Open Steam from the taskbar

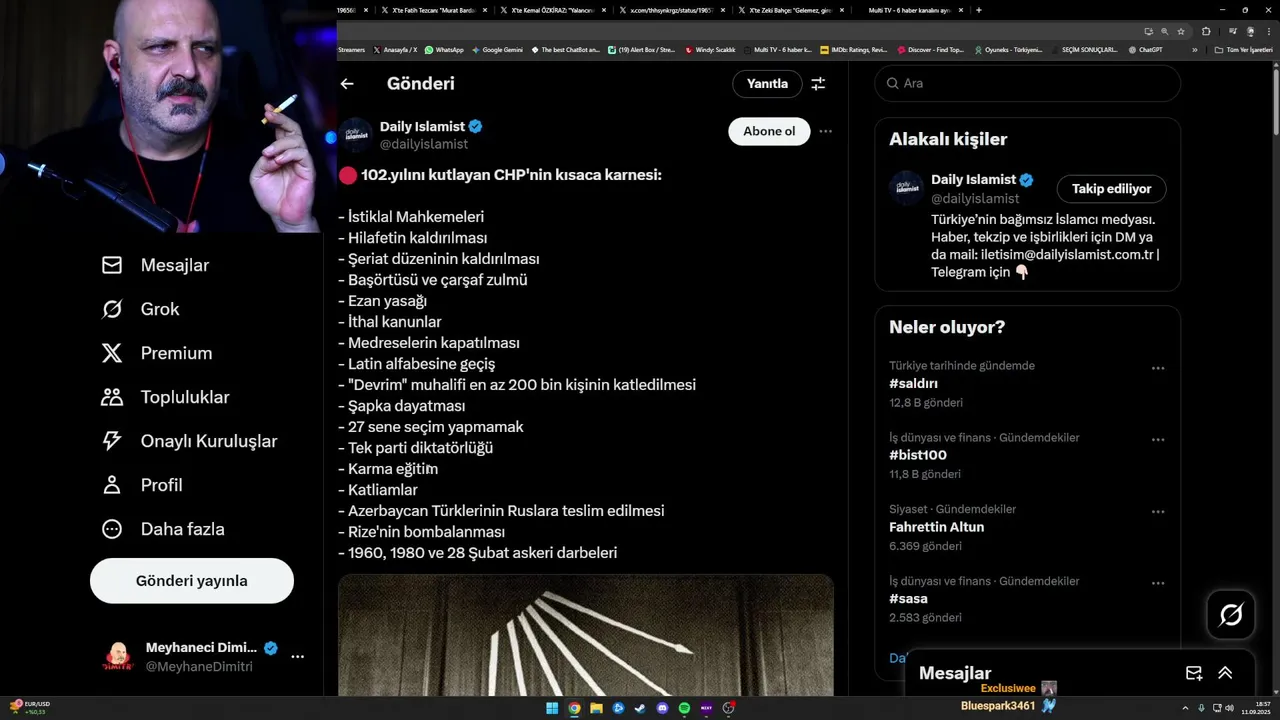(640, 708)
